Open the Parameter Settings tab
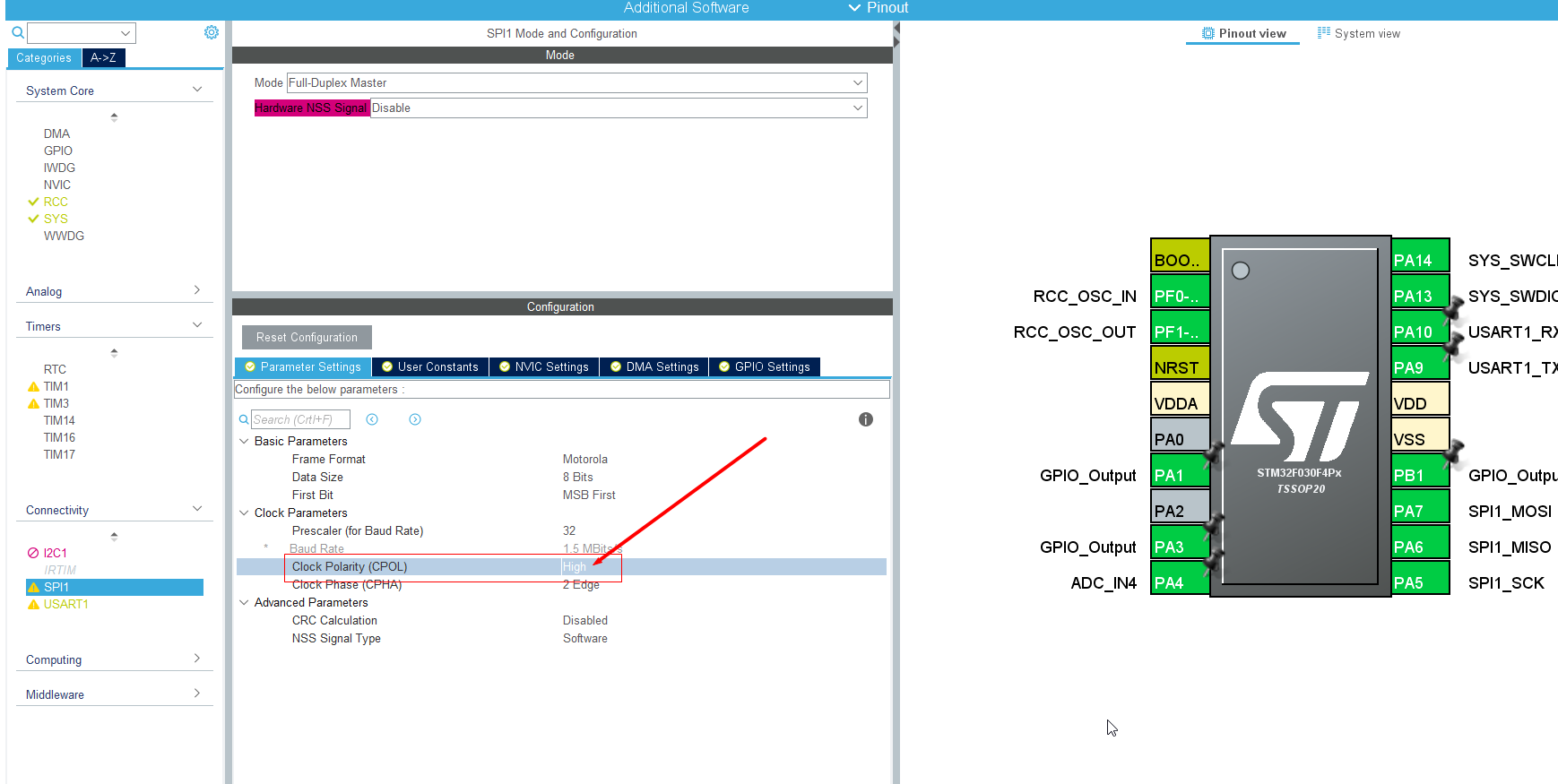 pos(303,366)
